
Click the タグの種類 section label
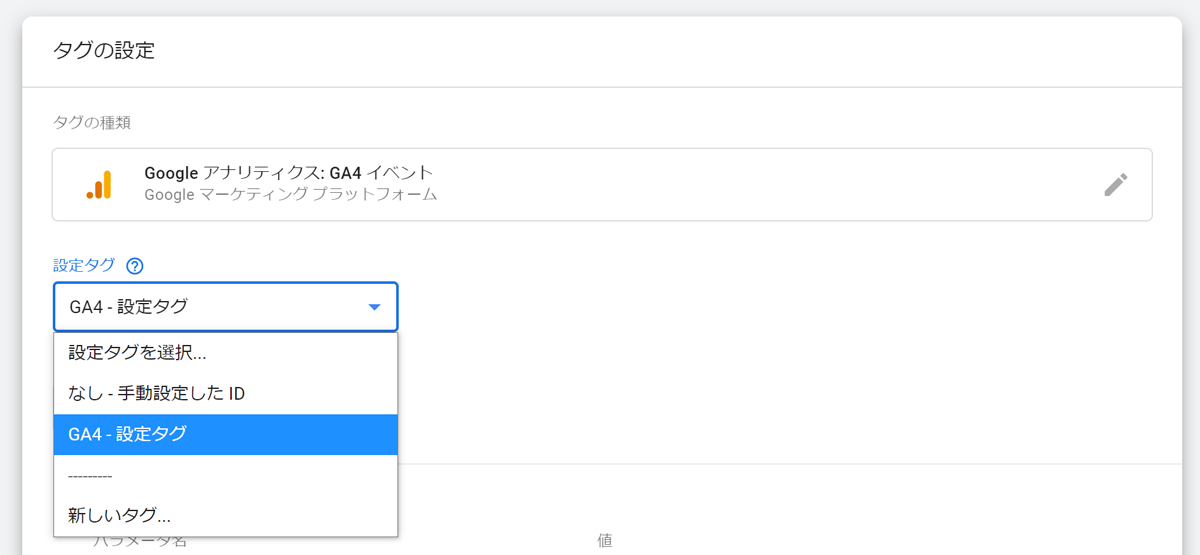[x=91, y=123]
